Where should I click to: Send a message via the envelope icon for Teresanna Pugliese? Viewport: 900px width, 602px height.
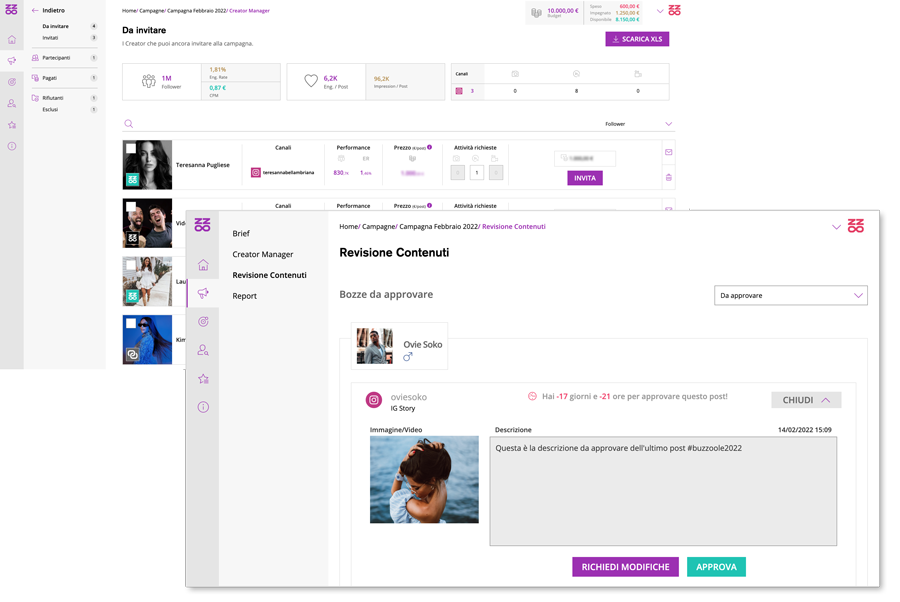point(669,152)
